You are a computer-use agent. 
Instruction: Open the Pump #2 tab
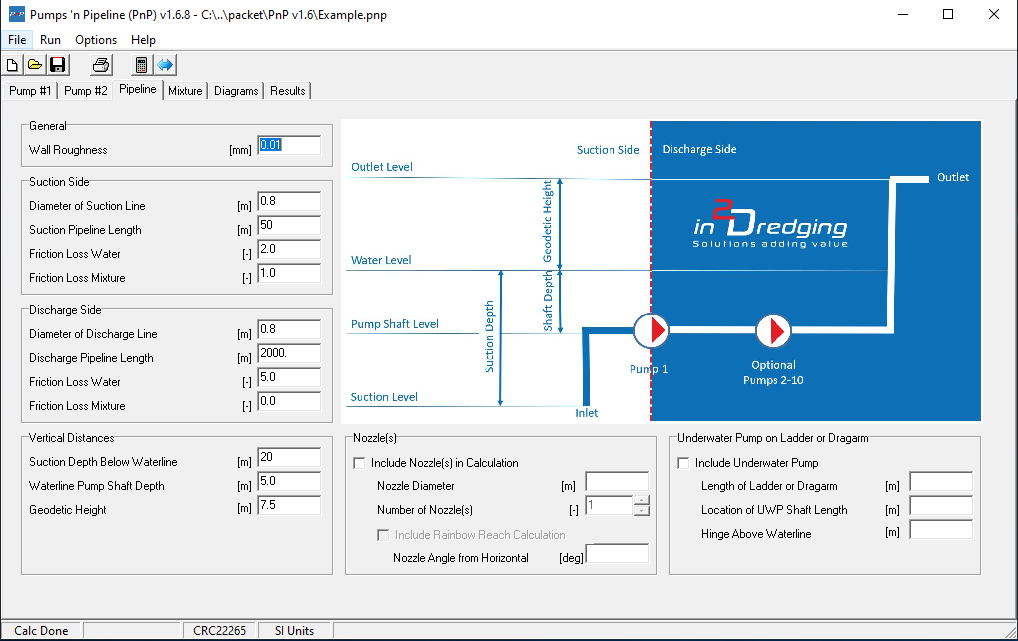[x=87, y=89]
